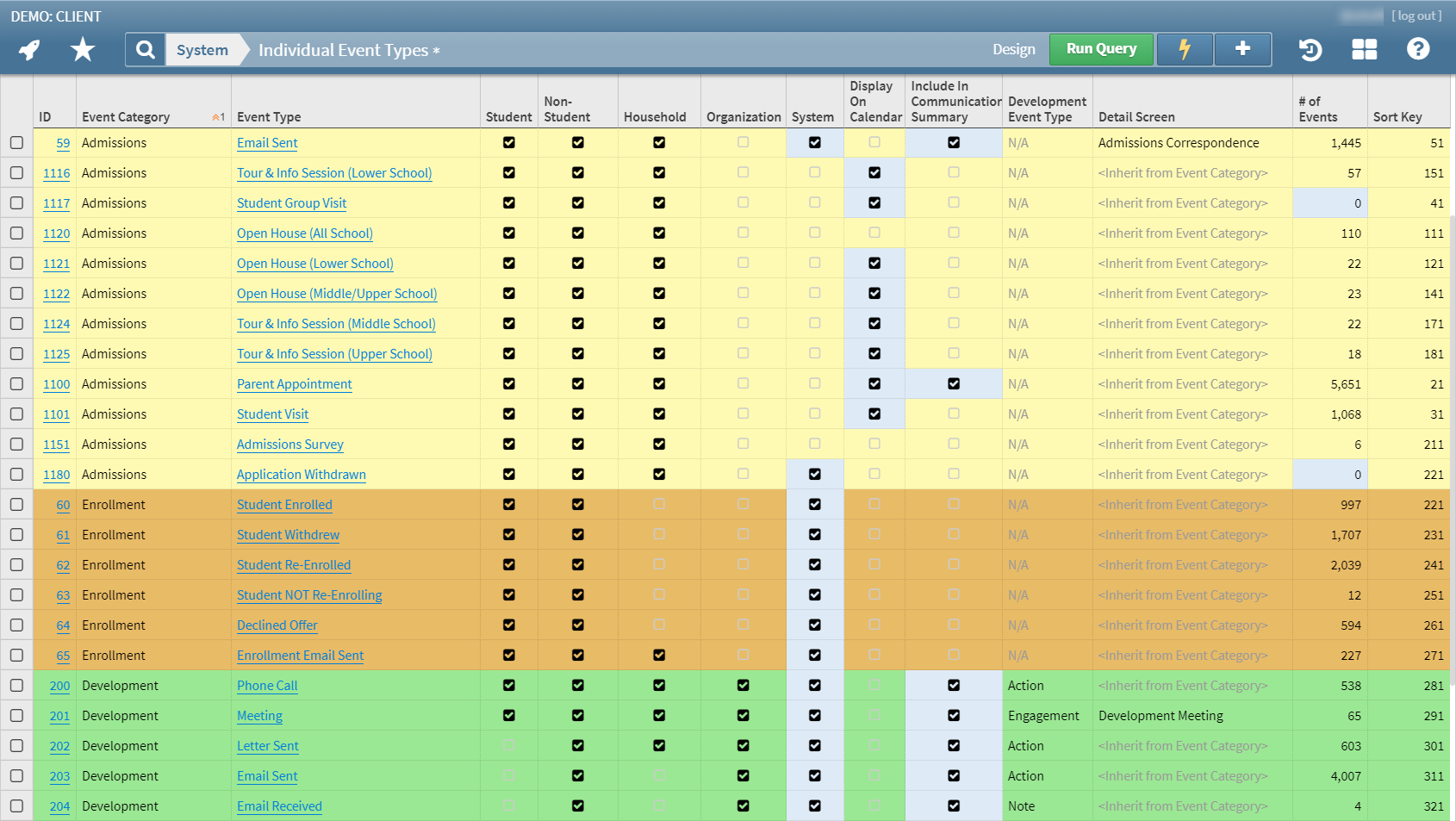The image size is (1456, 821).
Task: Open the Parent Appointment event type link
Action: (x=295, y=384)
